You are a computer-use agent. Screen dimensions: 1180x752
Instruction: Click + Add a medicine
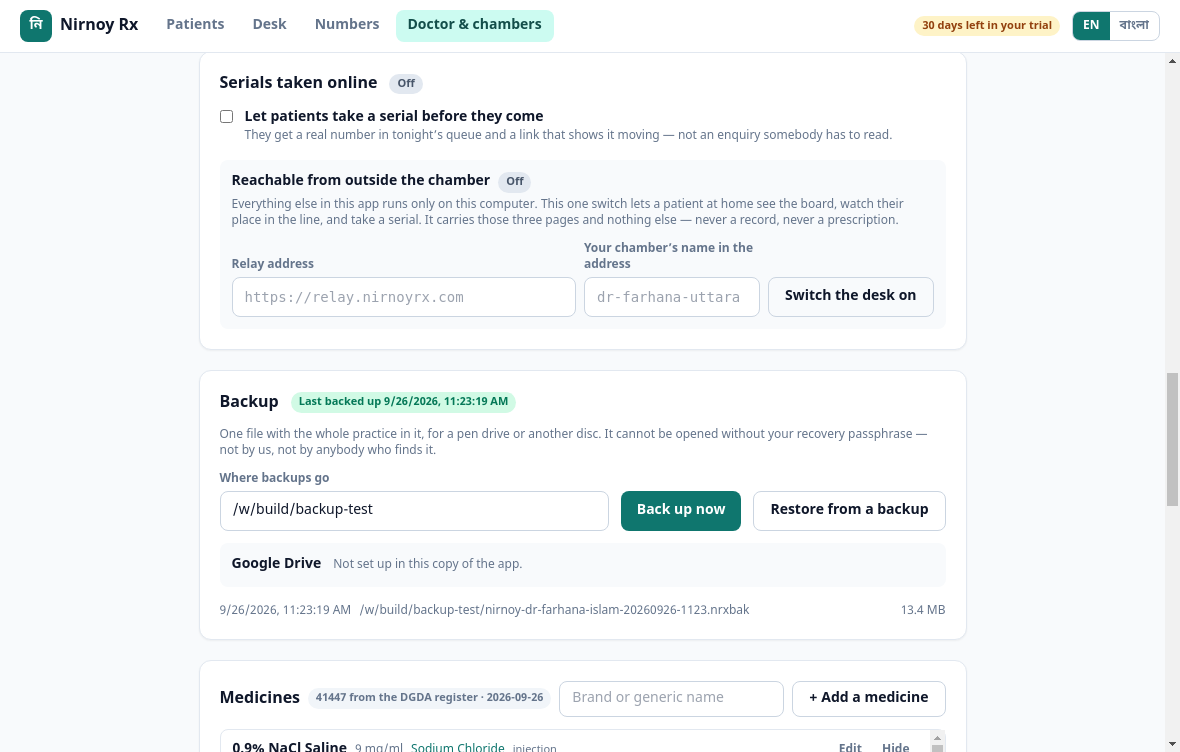[868, 699]
